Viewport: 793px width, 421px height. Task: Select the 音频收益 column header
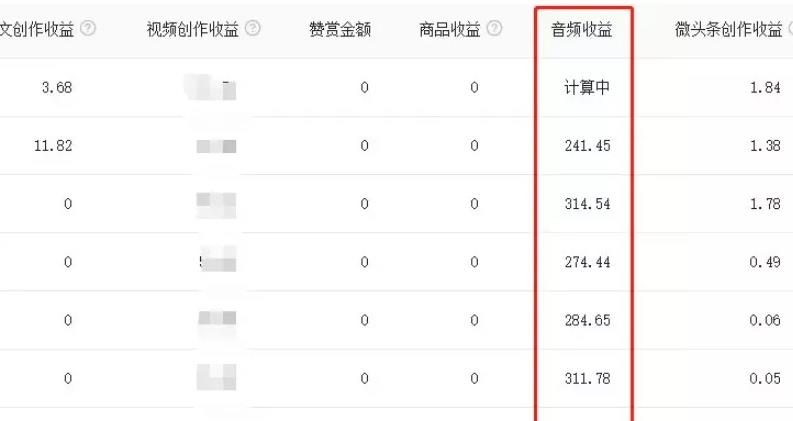(582, 30)
